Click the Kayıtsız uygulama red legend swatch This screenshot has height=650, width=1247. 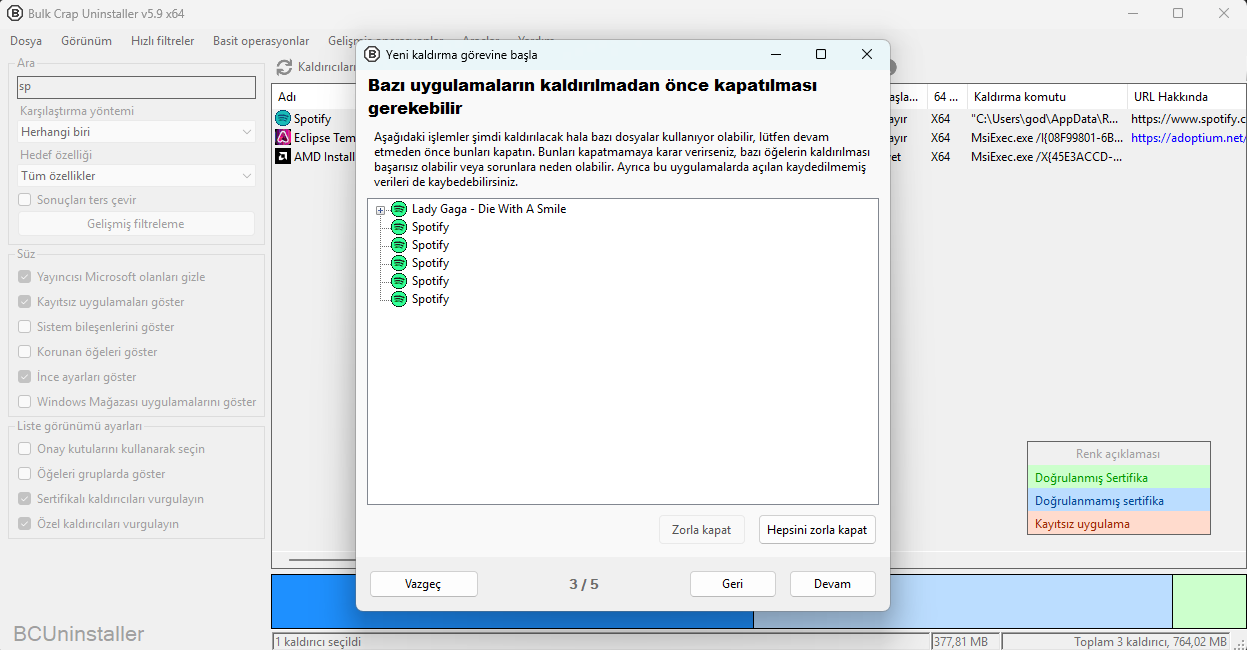click(x=1118, y=523)
